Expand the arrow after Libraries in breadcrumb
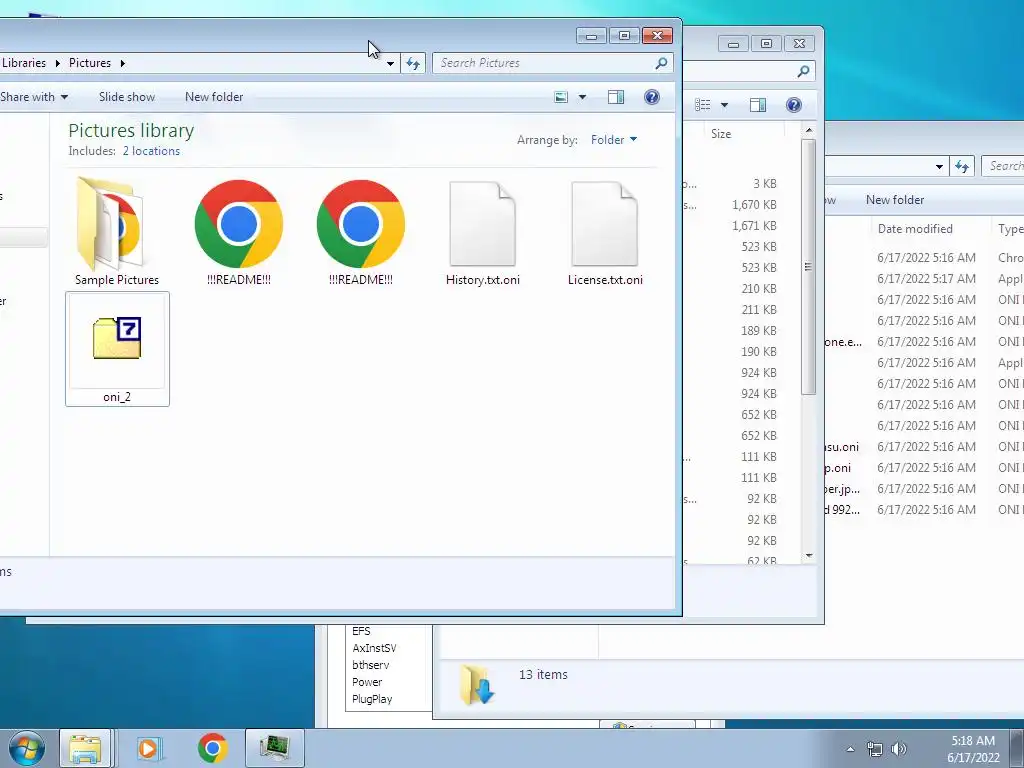The width and height of the screenshot is (1024, 768). (x=57, y=63)
